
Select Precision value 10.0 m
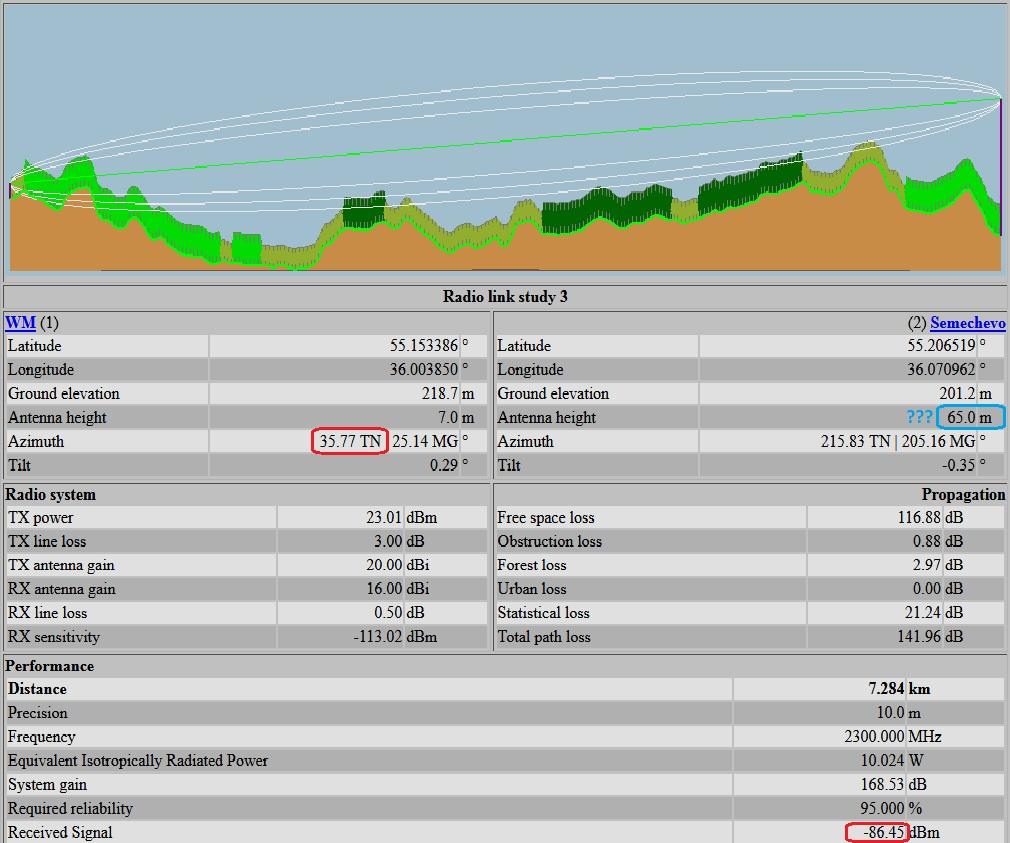(x=899, y=713)
